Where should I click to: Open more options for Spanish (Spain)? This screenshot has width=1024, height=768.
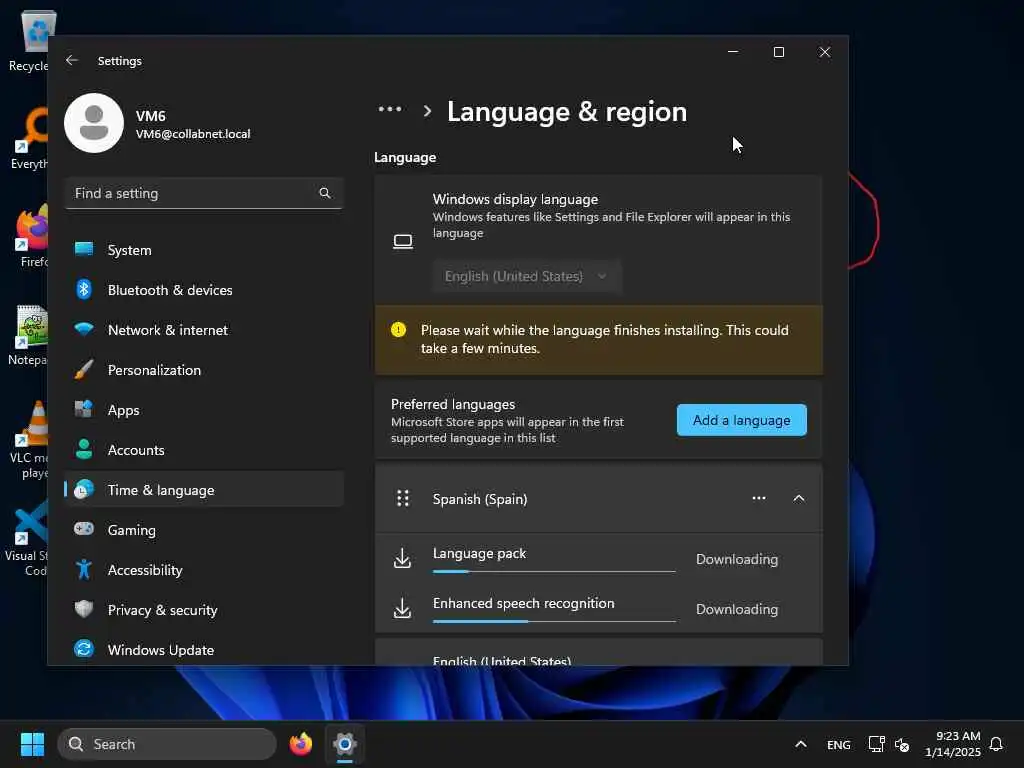point(759,498)
